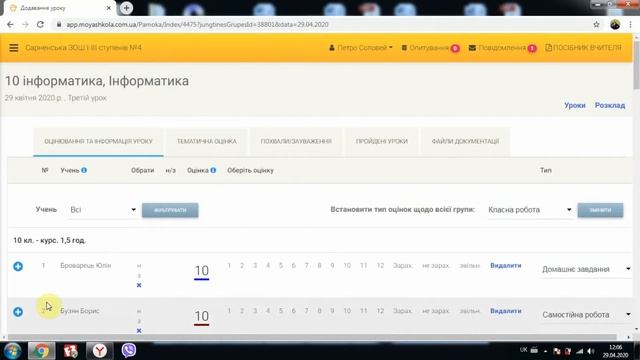
Task: Open Повідомлення messages in header
Action: (502, 48)
